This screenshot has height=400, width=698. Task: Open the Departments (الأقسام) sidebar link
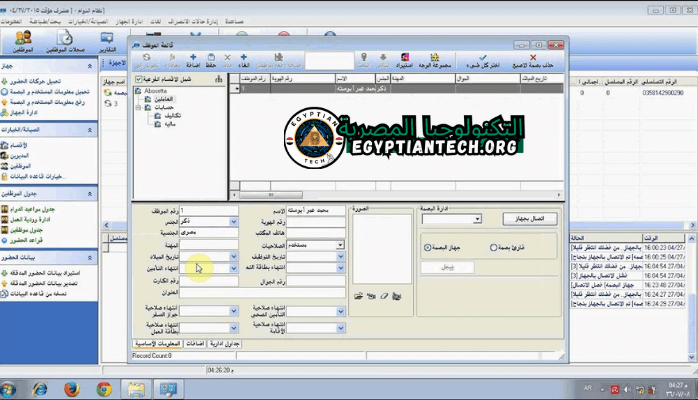tap(19, 145)
